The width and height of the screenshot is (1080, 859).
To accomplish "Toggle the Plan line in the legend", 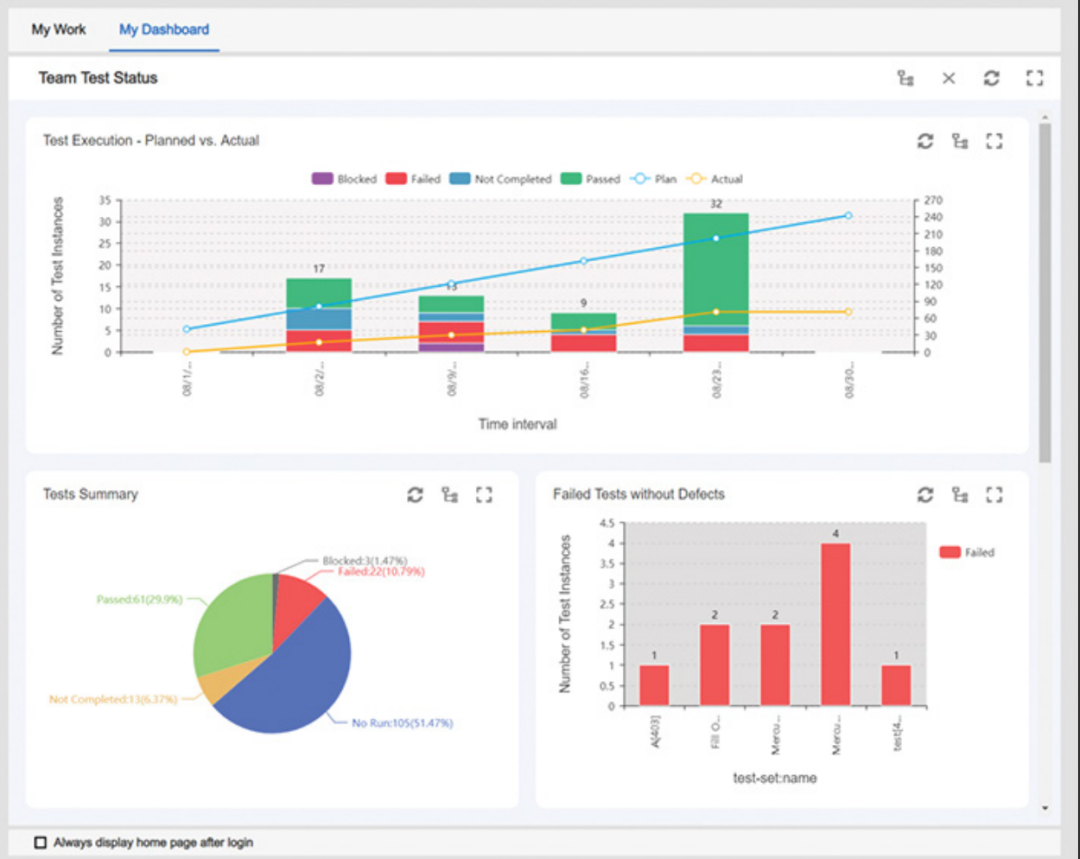I will (x=653, y=179).
